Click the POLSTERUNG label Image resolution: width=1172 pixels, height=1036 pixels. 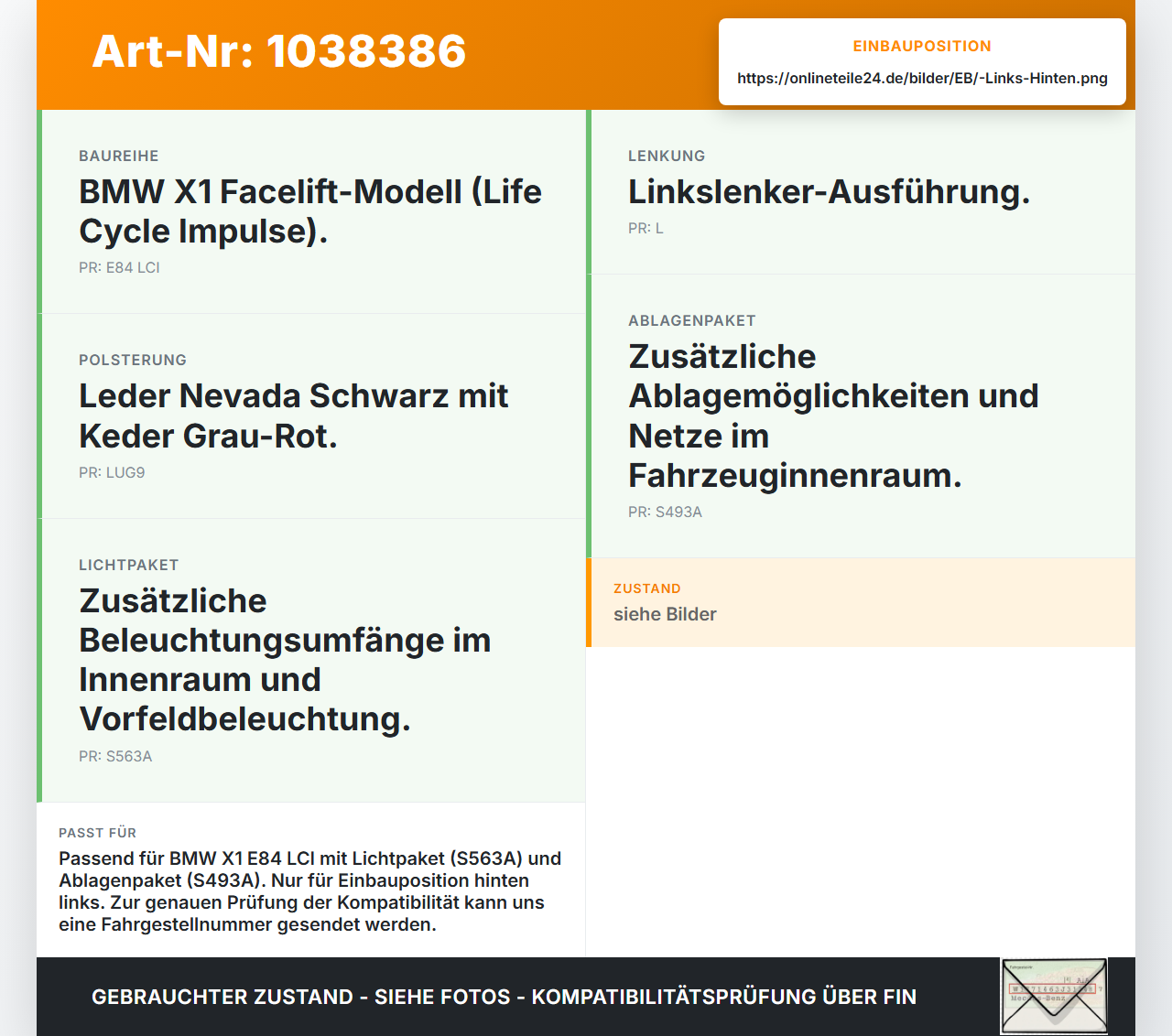pos(133,360)
